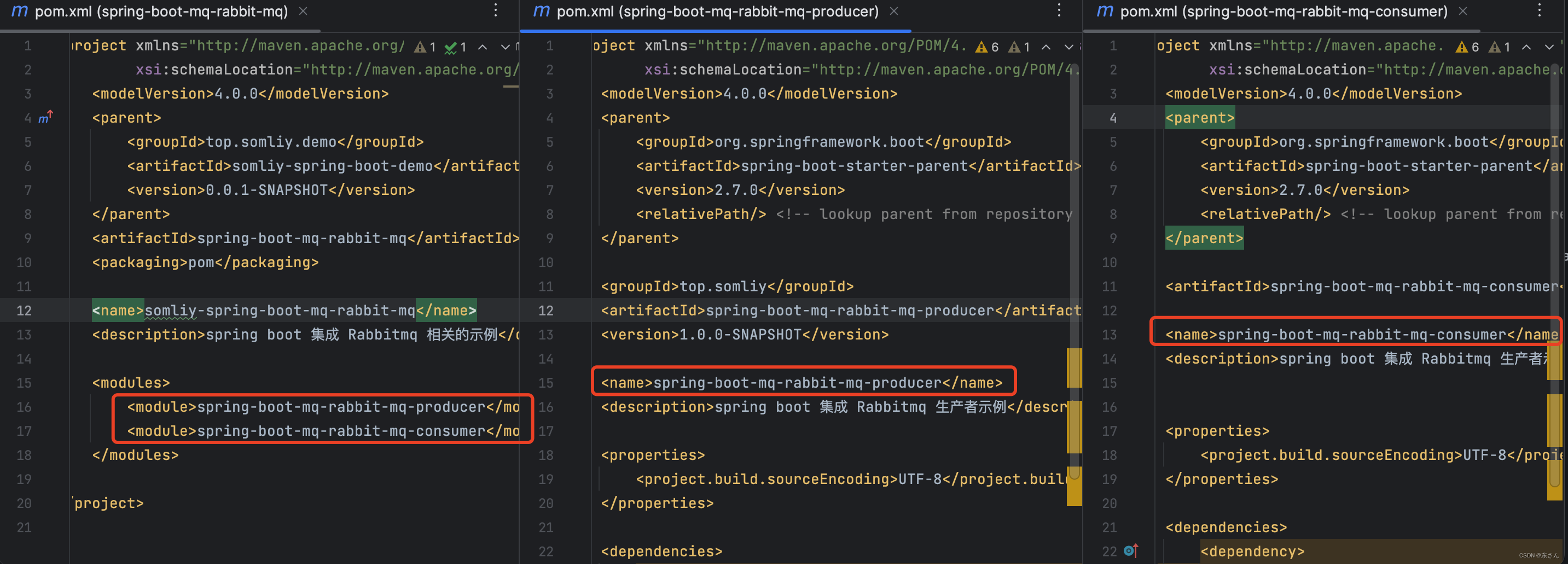Jump to previous problem in producer pom editor

[1047, 47]
